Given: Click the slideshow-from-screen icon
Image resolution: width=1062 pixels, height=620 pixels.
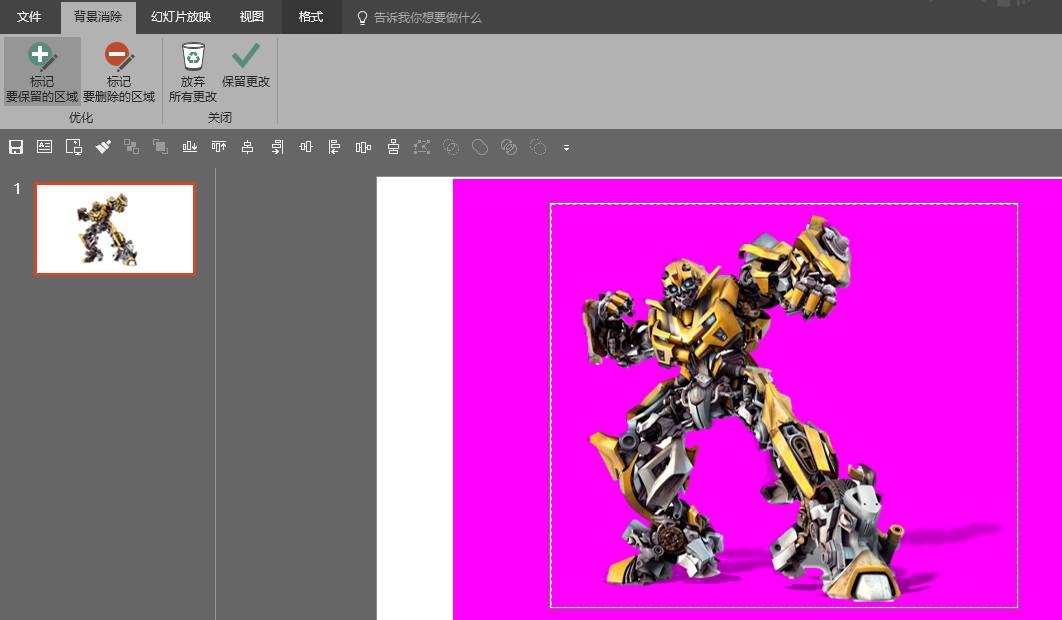Looking at the screenshot, I should pyautogui.click(x=74, y=147).
